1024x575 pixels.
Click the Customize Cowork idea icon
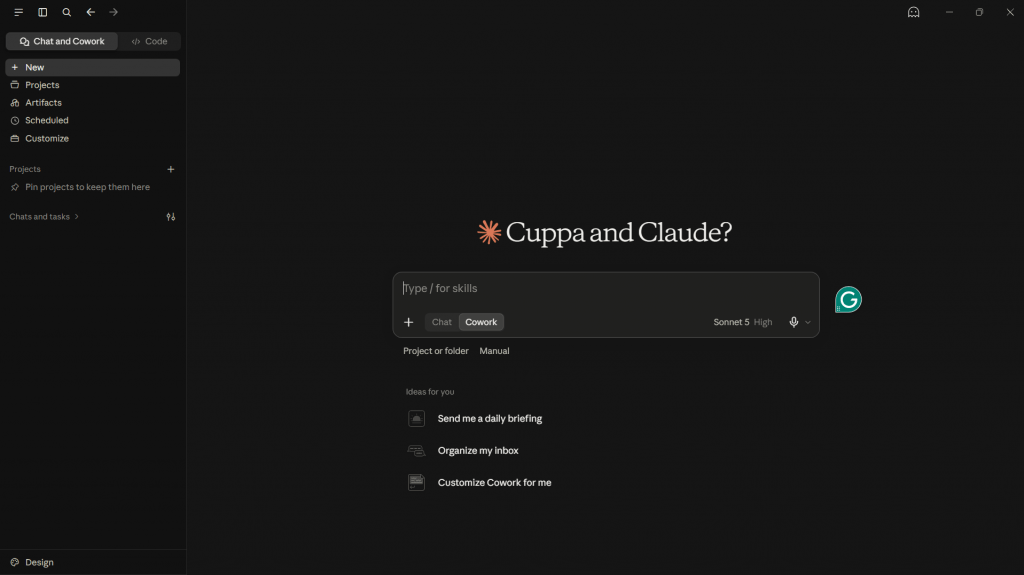pos(417,483)
